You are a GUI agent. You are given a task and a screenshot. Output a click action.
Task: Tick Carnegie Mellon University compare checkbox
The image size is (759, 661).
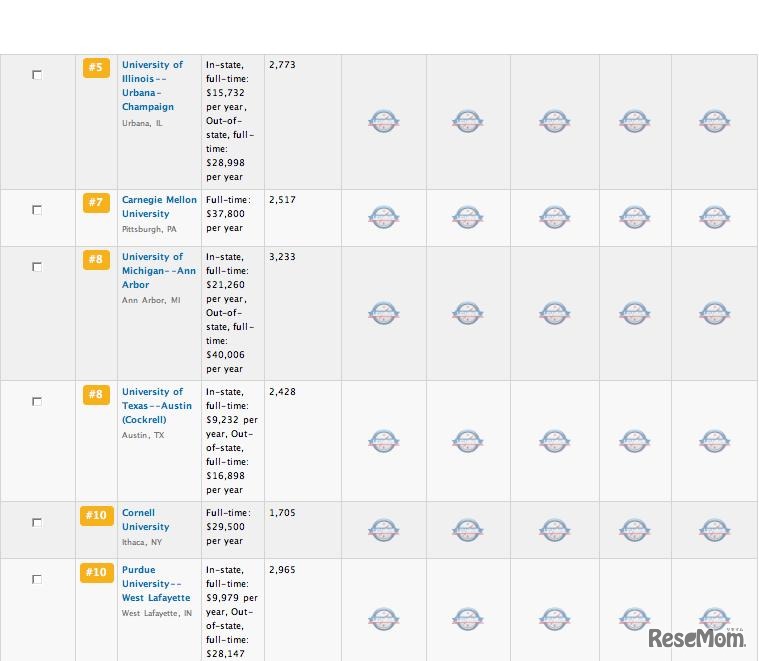[x=37, y=210]
